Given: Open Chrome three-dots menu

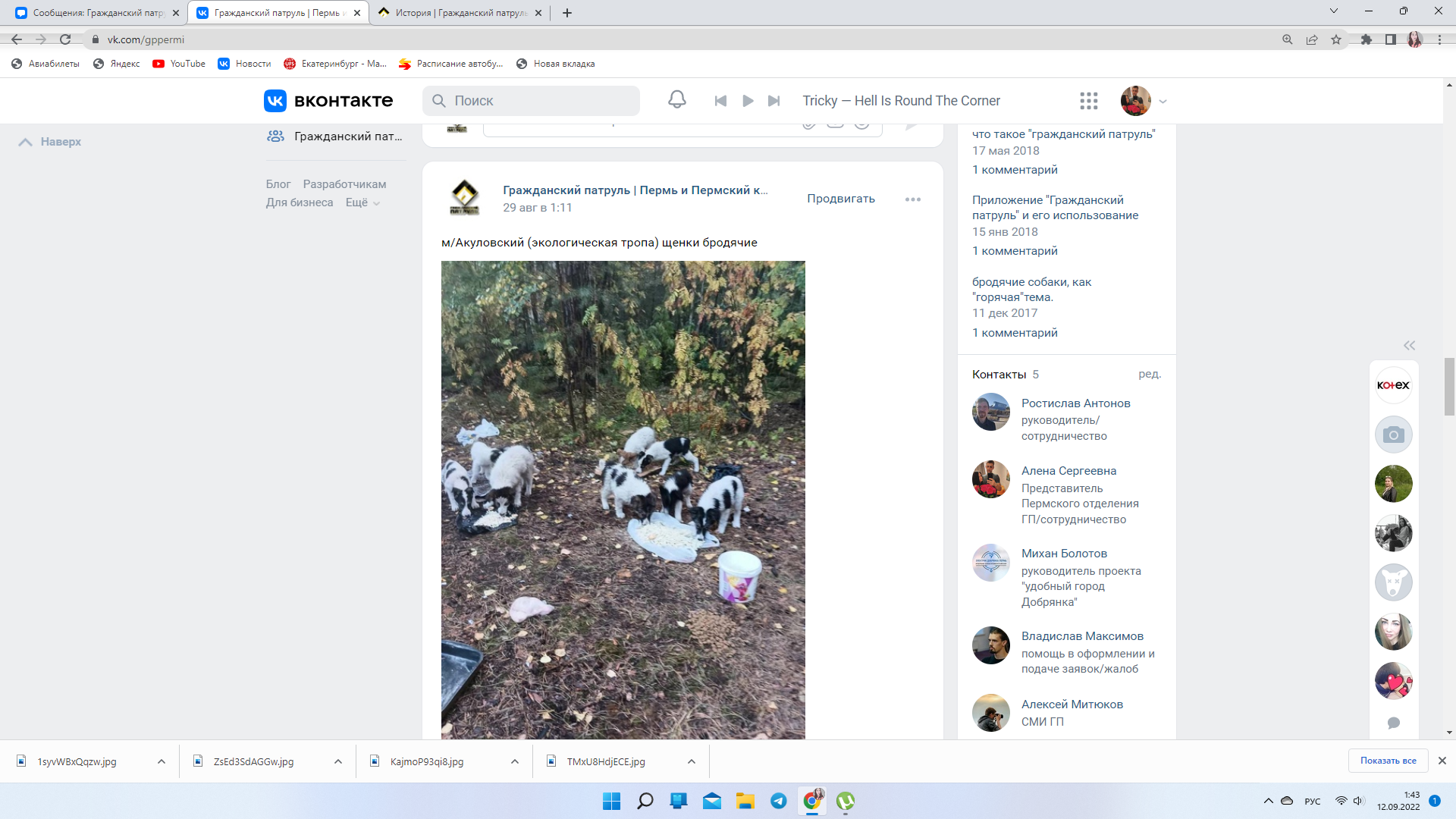Looking at the screenshot, I should (1439, 39).
